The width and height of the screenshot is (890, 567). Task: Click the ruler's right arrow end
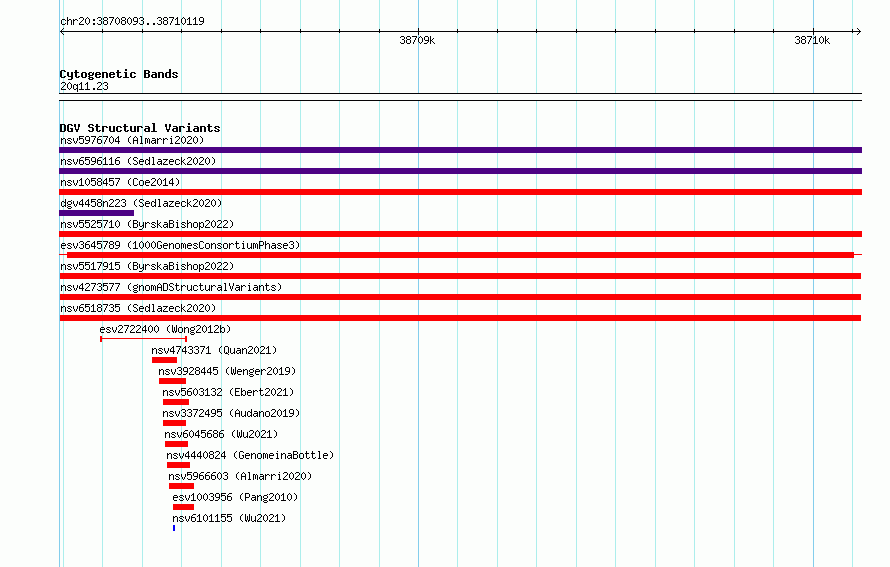[x=858, y=31]
